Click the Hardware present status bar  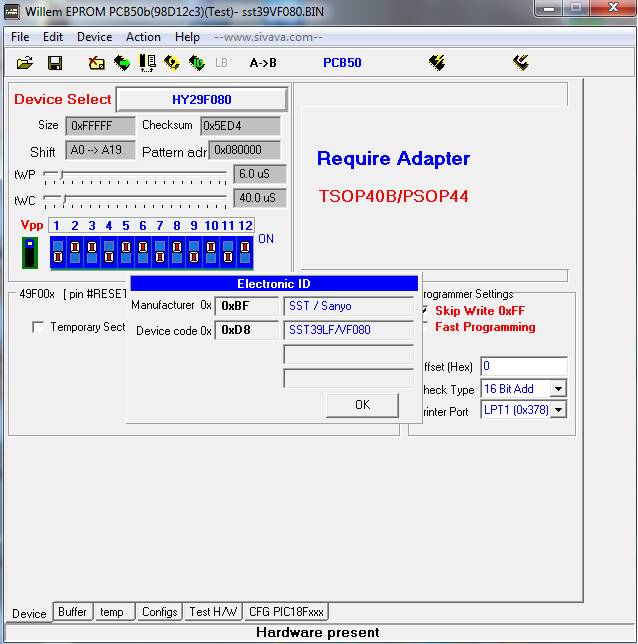pos(318,632)
